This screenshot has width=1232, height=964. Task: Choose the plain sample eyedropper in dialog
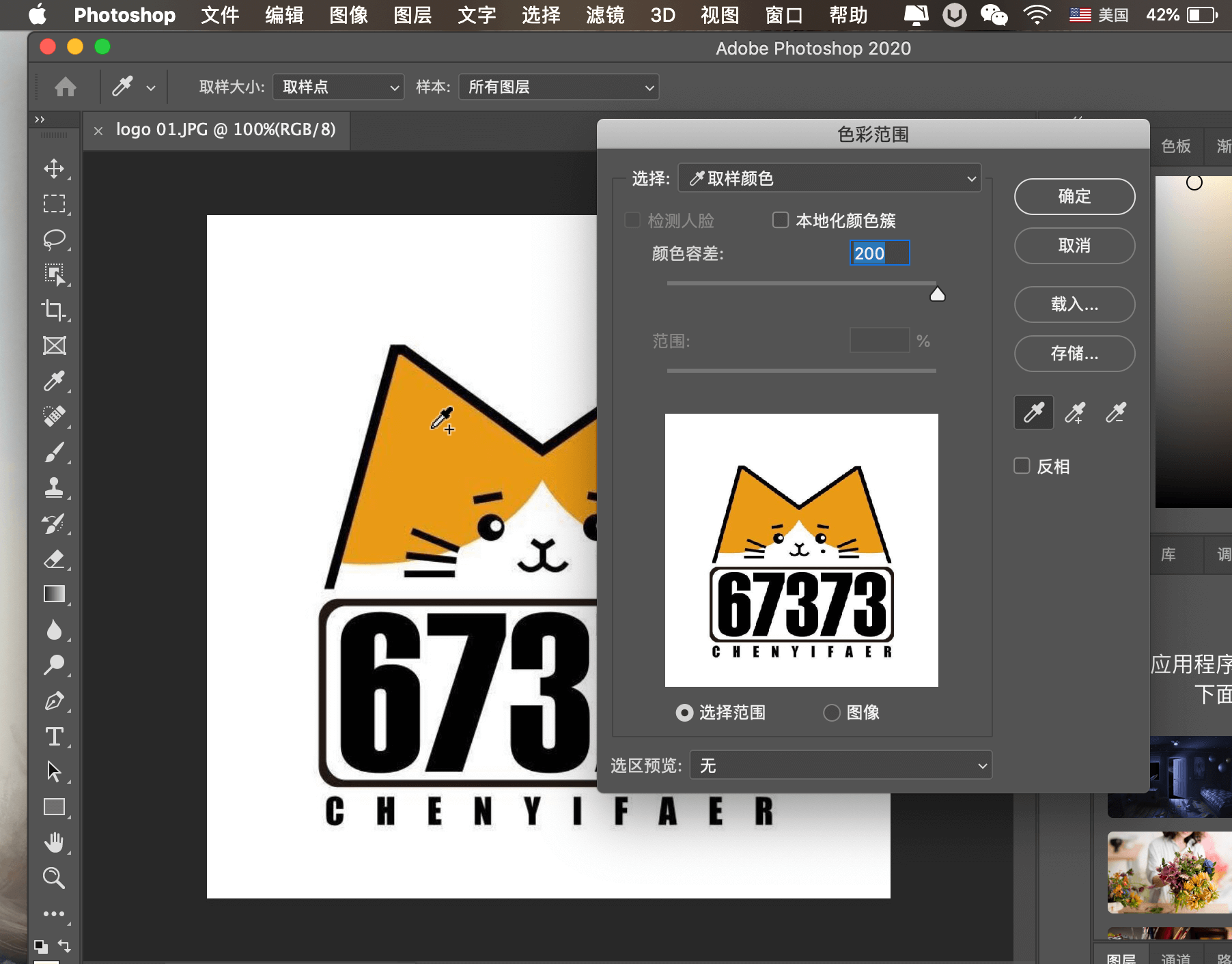pyautogui.click(x=1034, y=412)
